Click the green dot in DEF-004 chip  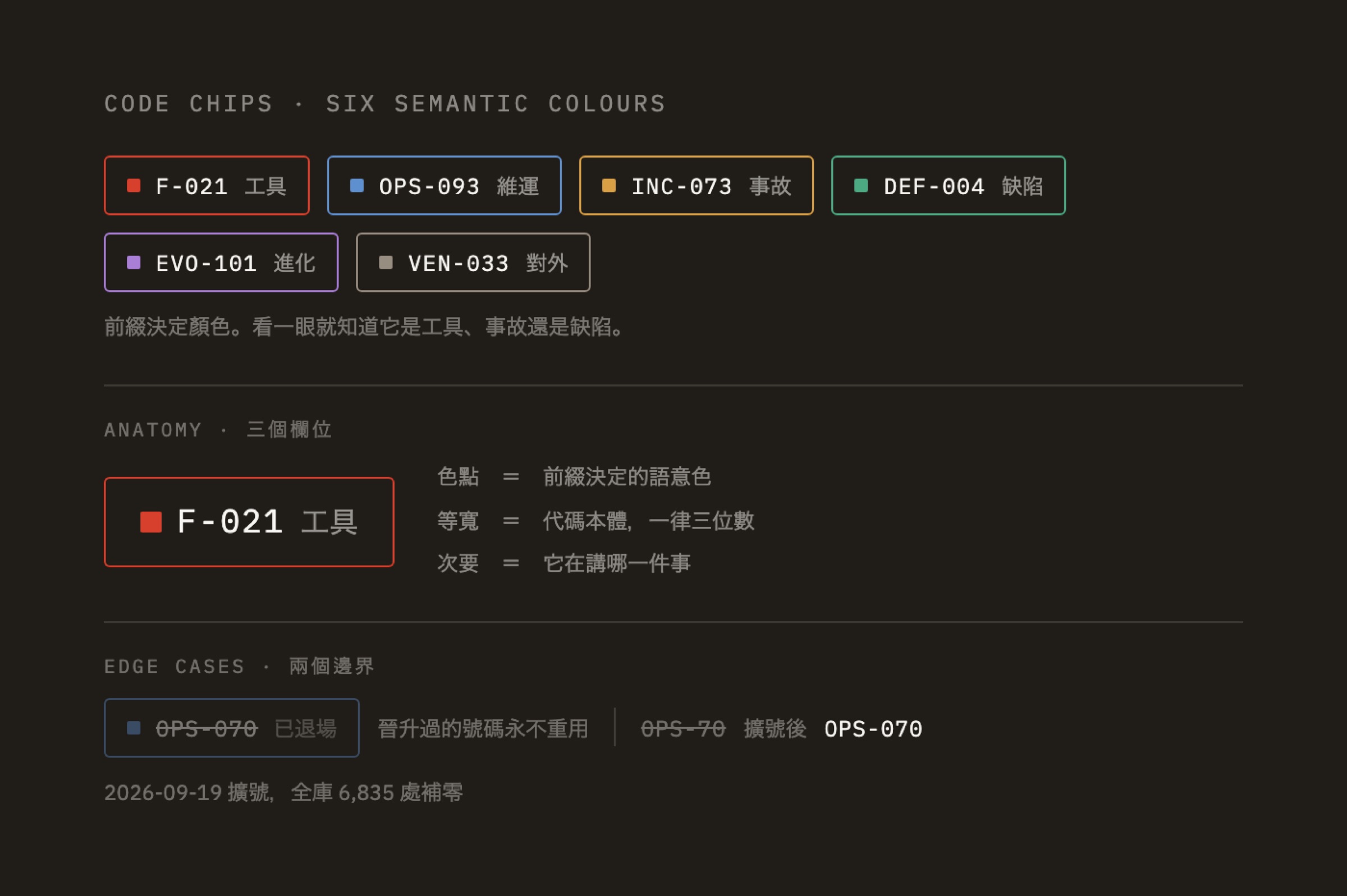point(860,186)
